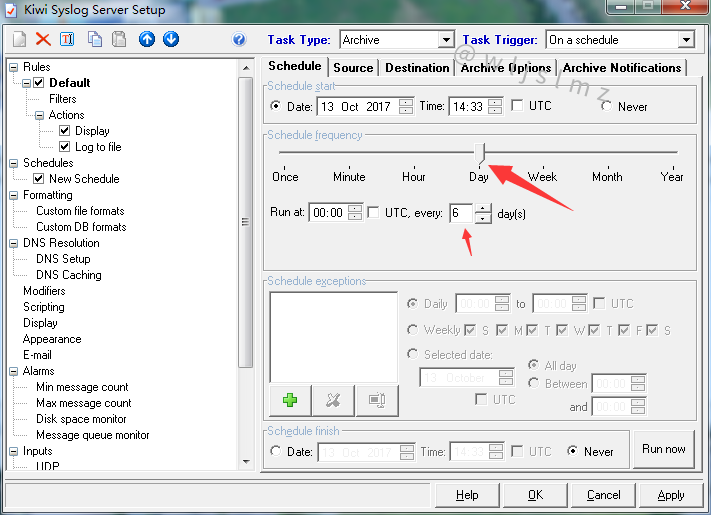Collapse the Default rule tree node
The image size is (711, 515).
(x=26, y=83)
